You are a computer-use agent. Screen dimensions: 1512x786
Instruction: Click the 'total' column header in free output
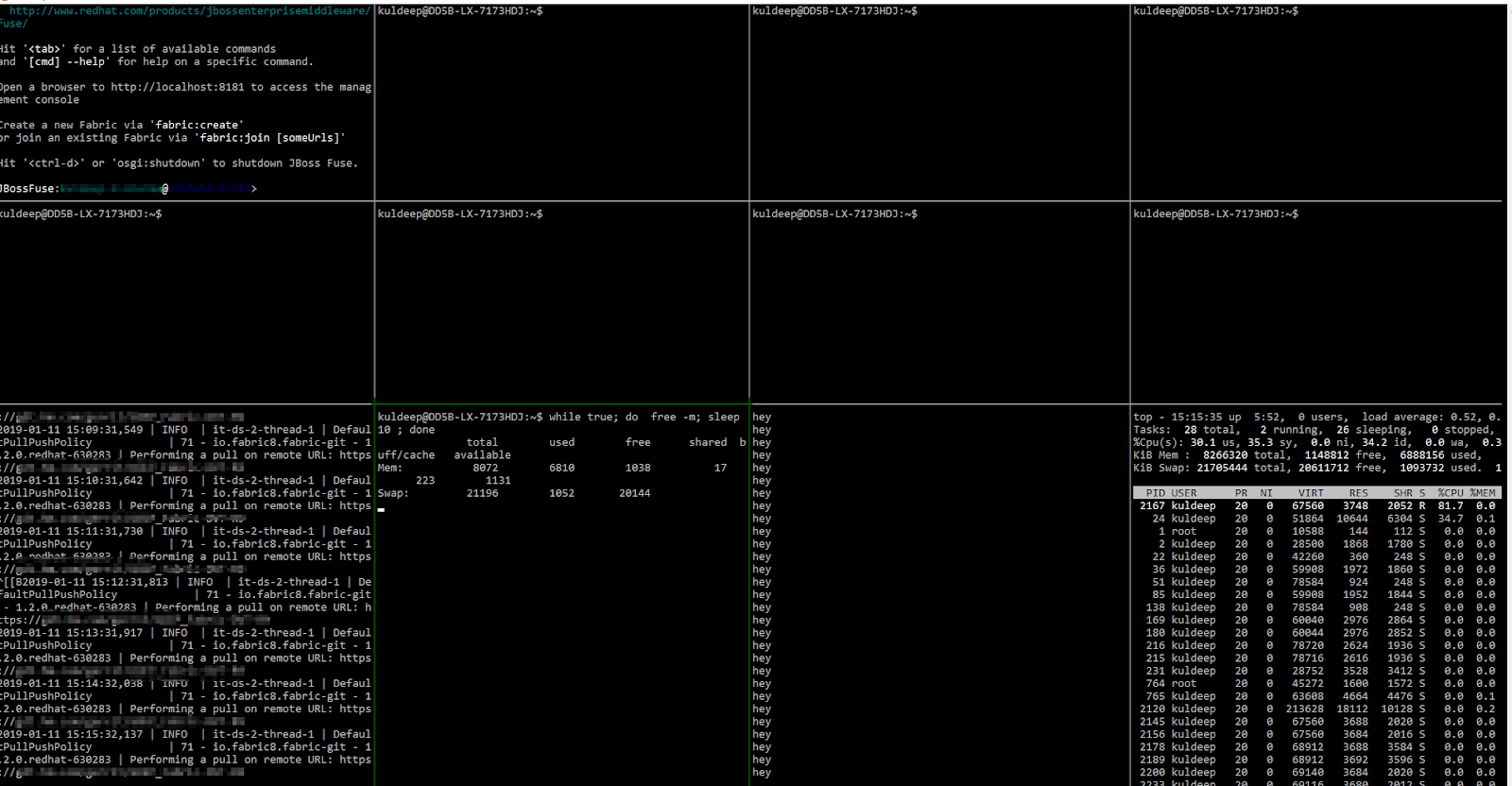click(482, 442)
